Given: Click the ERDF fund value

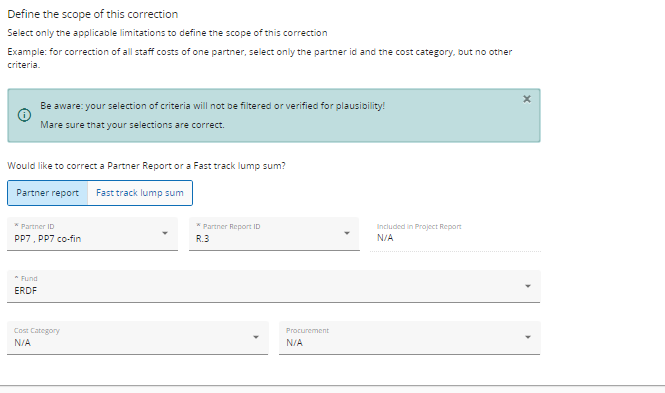Looking at the screenshot, I should coord(25,291).
